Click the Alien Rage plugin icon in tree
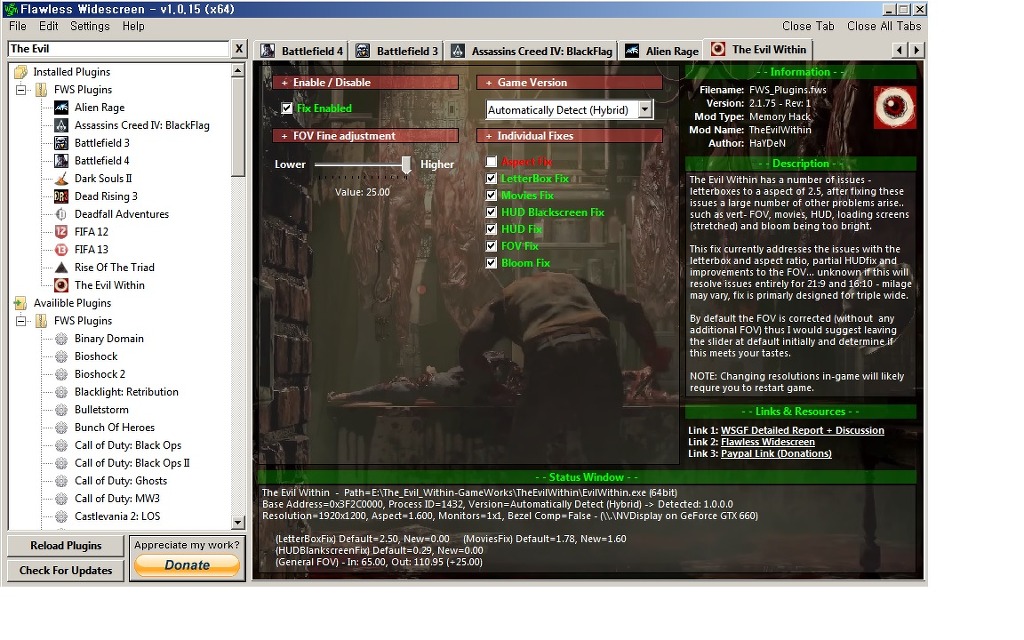 click(x=61, y=108)
